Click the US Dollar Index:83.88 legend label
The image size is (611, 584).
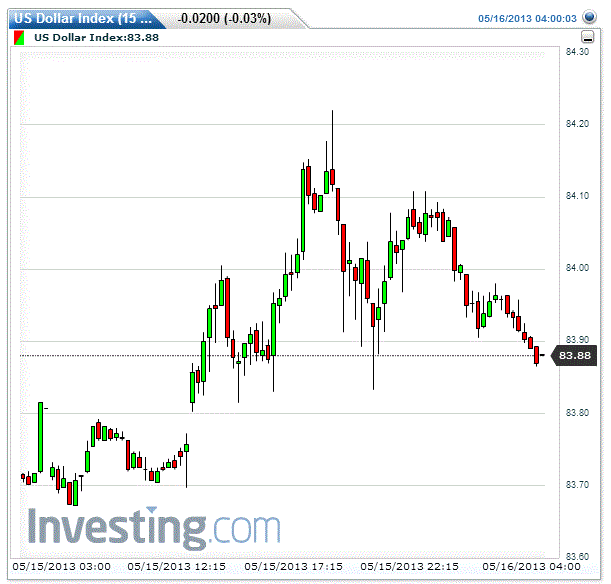pos(97,38)
